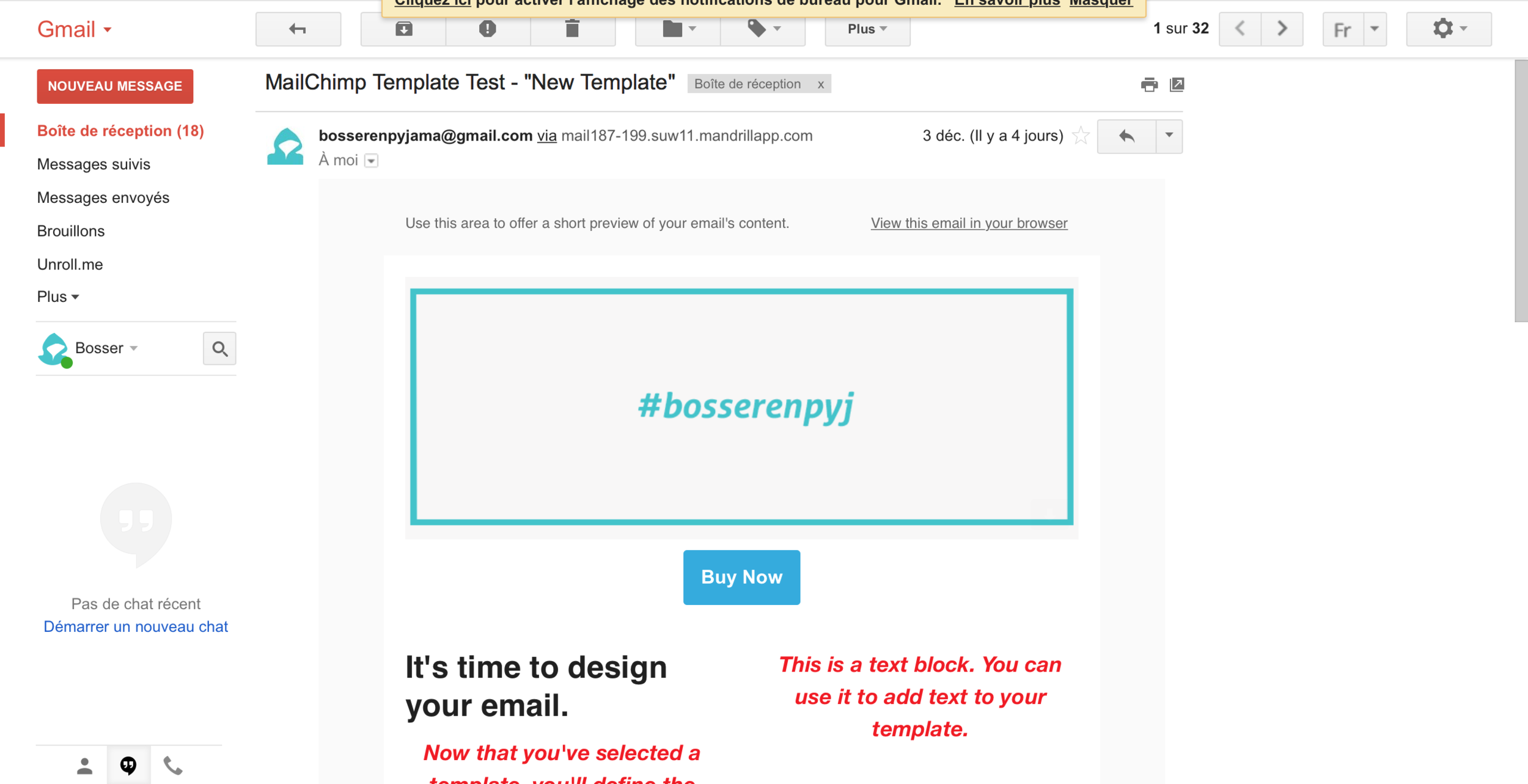Open Messages envoyés folder
Viewport: 1528px width, 784px height.
[103, 197]
